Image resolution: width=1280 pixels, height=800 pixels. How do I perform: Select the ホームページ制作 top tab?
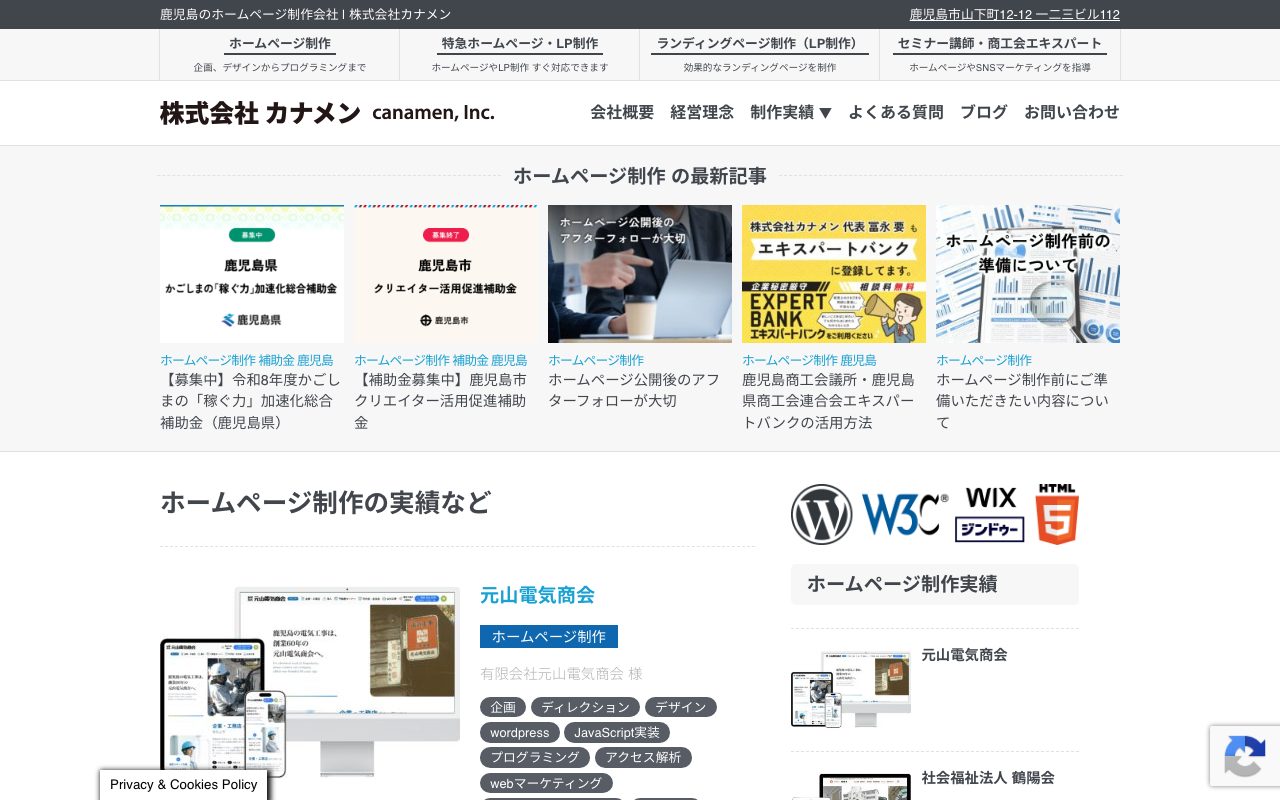coord(280,55)
